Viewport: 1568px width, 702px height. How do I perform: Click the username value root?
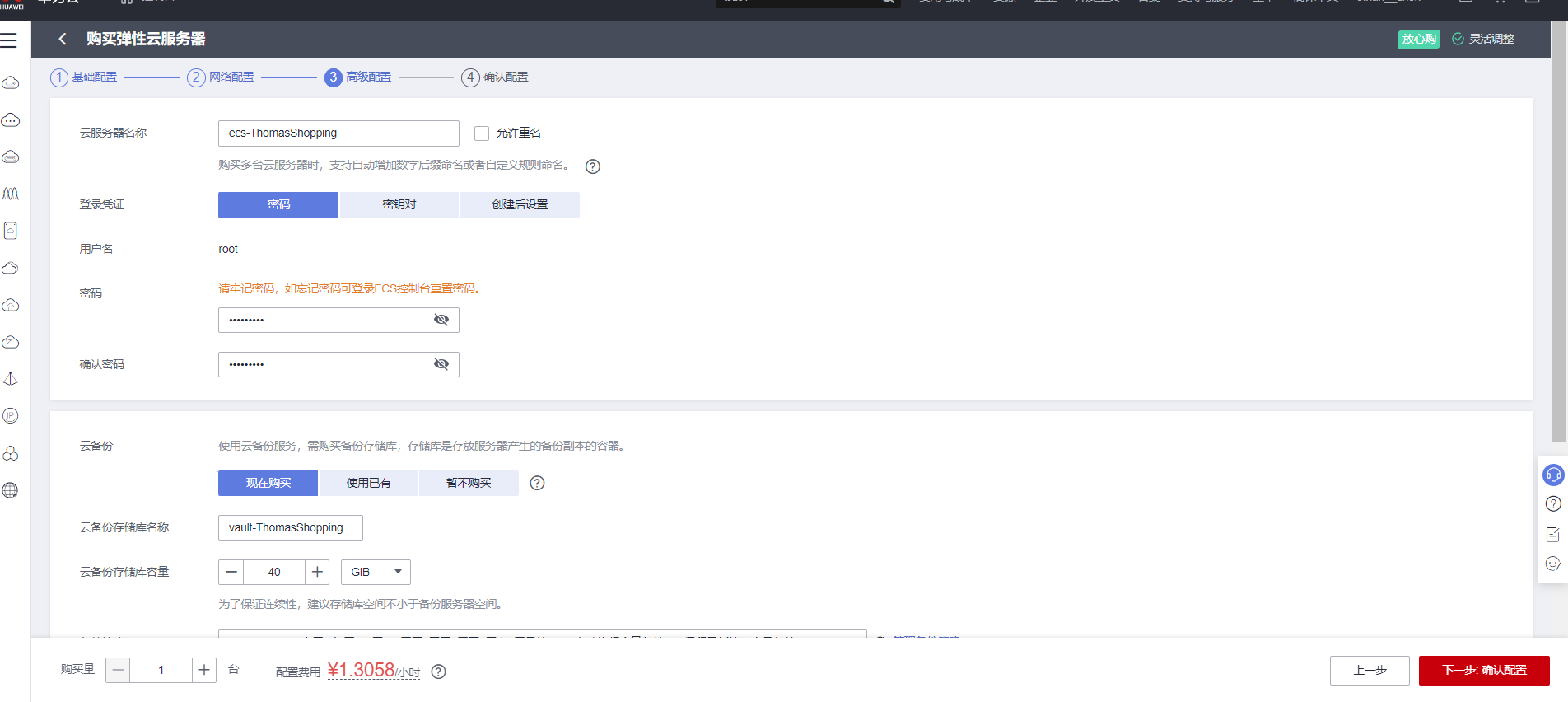click(228, 250)
